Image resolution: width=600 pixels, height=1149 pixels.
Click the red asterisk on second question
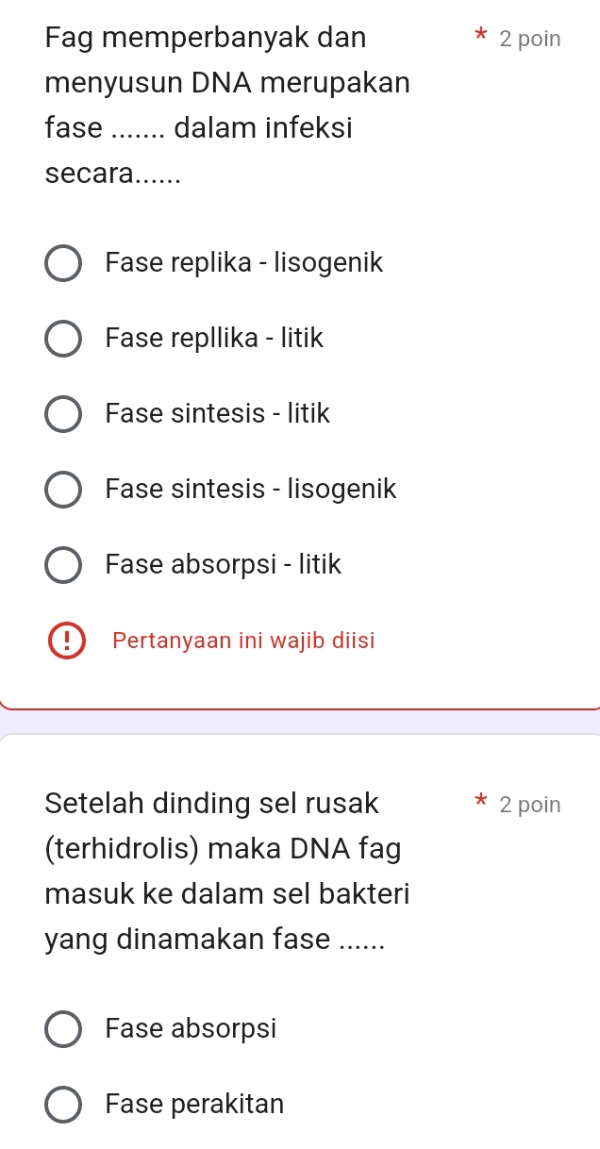pos(479,802)
